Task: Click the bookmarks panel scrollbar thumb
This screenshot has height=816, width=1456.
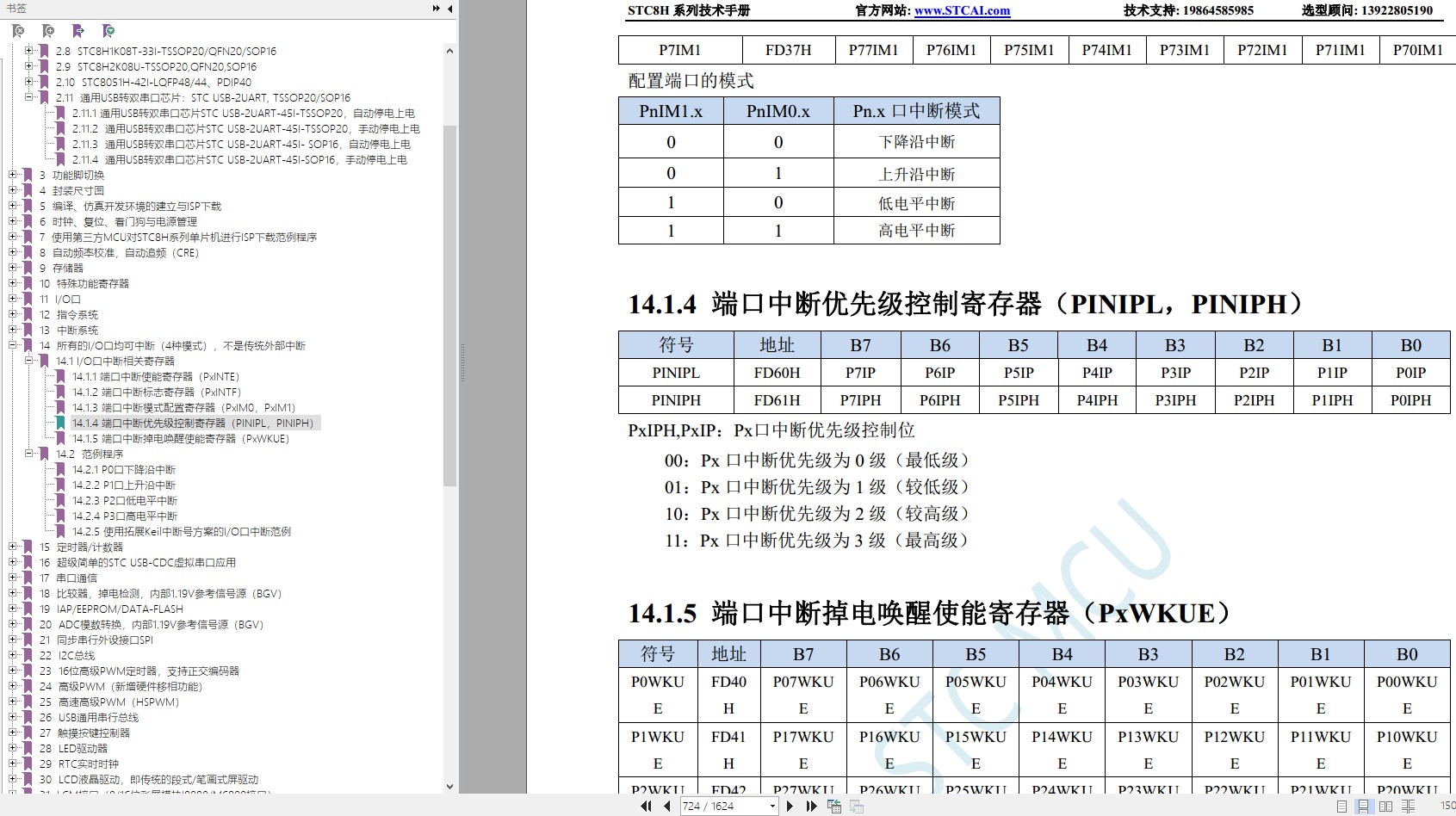Action: pyautogui.click(x=449, y=306)
